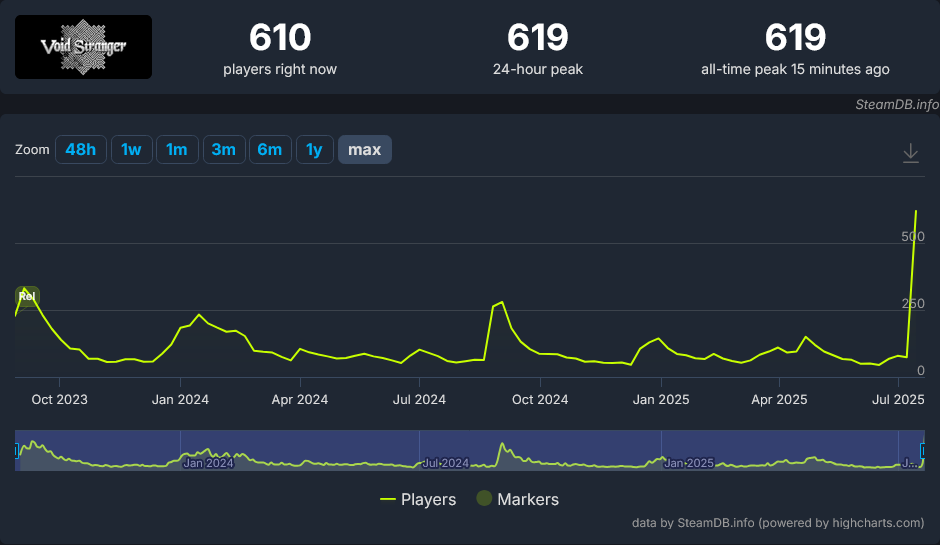
Task: Click the Oct 2023 axis label
Action: pyautogui.click(x=59, y=399)
